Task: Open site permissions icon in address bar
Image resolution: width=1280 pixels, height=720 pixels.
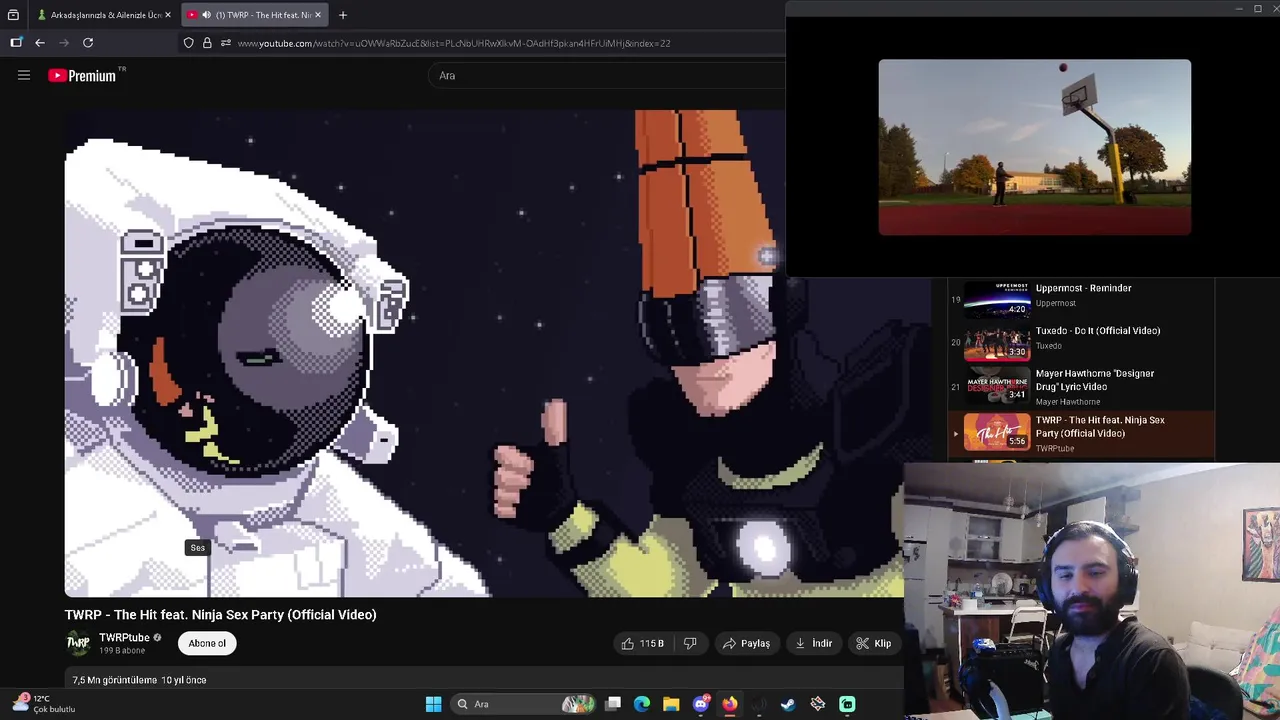Action: pos(226,43)
